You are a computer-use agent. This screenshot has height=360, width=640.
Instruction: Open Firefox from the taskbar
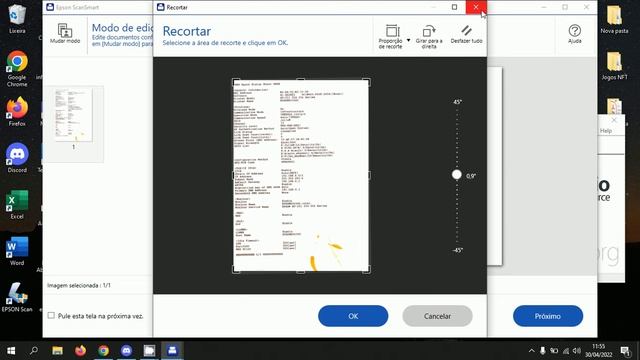coord(80,350)
